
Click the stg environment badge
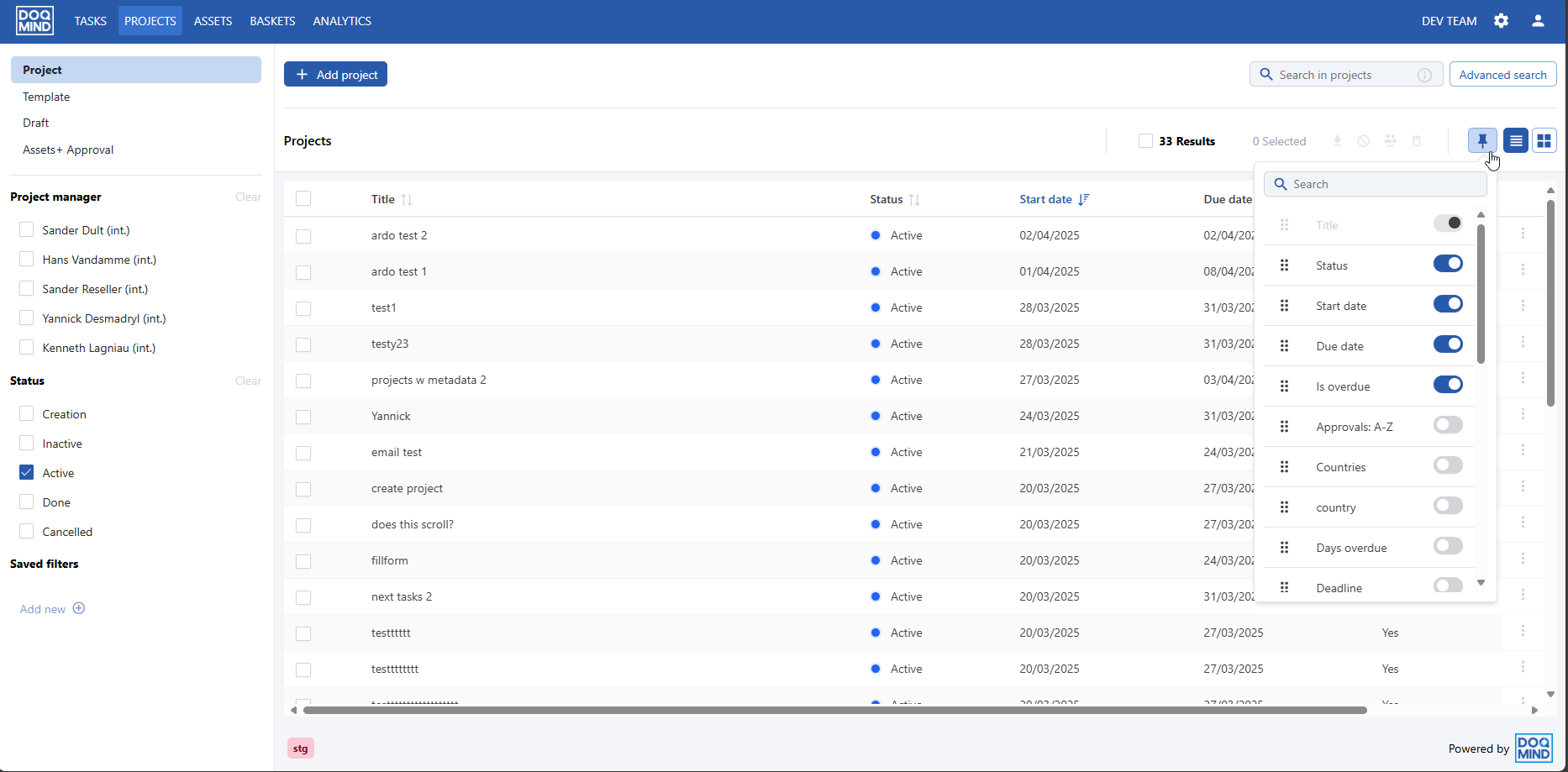[x=301, y=748]
